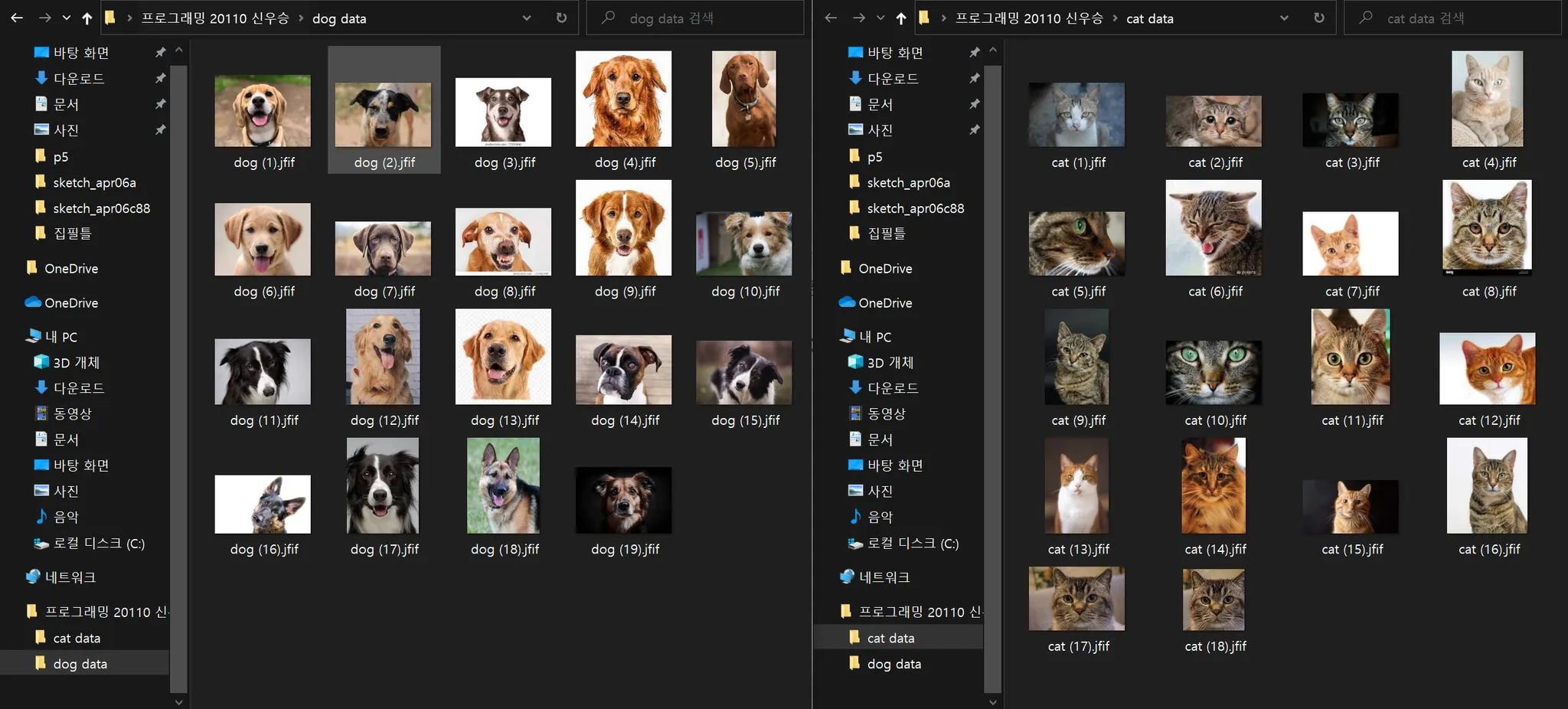Image resolution: width=1568 pixels, height=709 pixels.
Task: Select dog data folder in right window tree
Action: pyautogui.click(x=893, y=664)
